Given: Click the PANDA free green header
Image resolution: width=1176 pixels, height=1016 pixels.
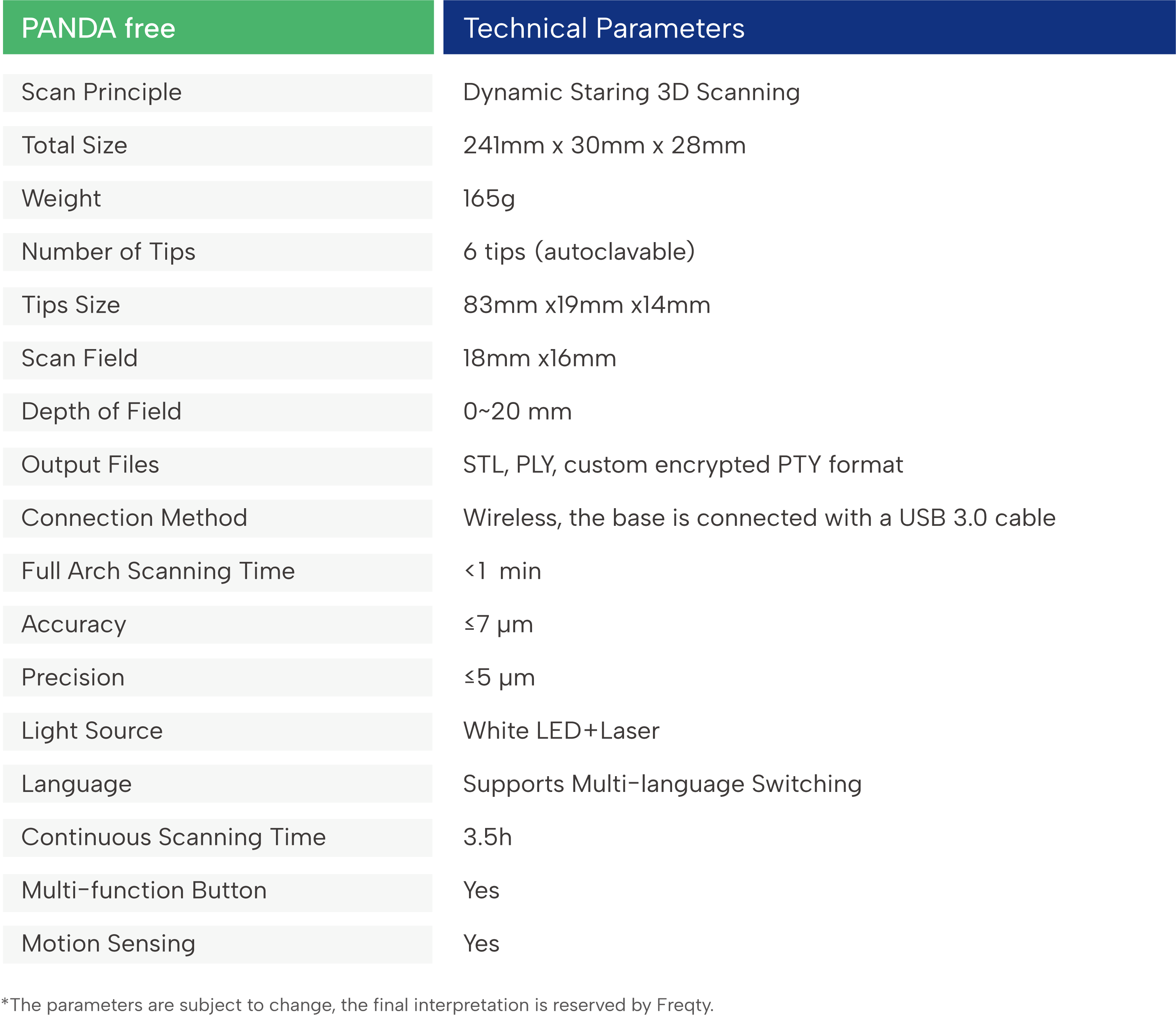Looking at the screenshot, I should pyautogui.click(x=218, y=27).
